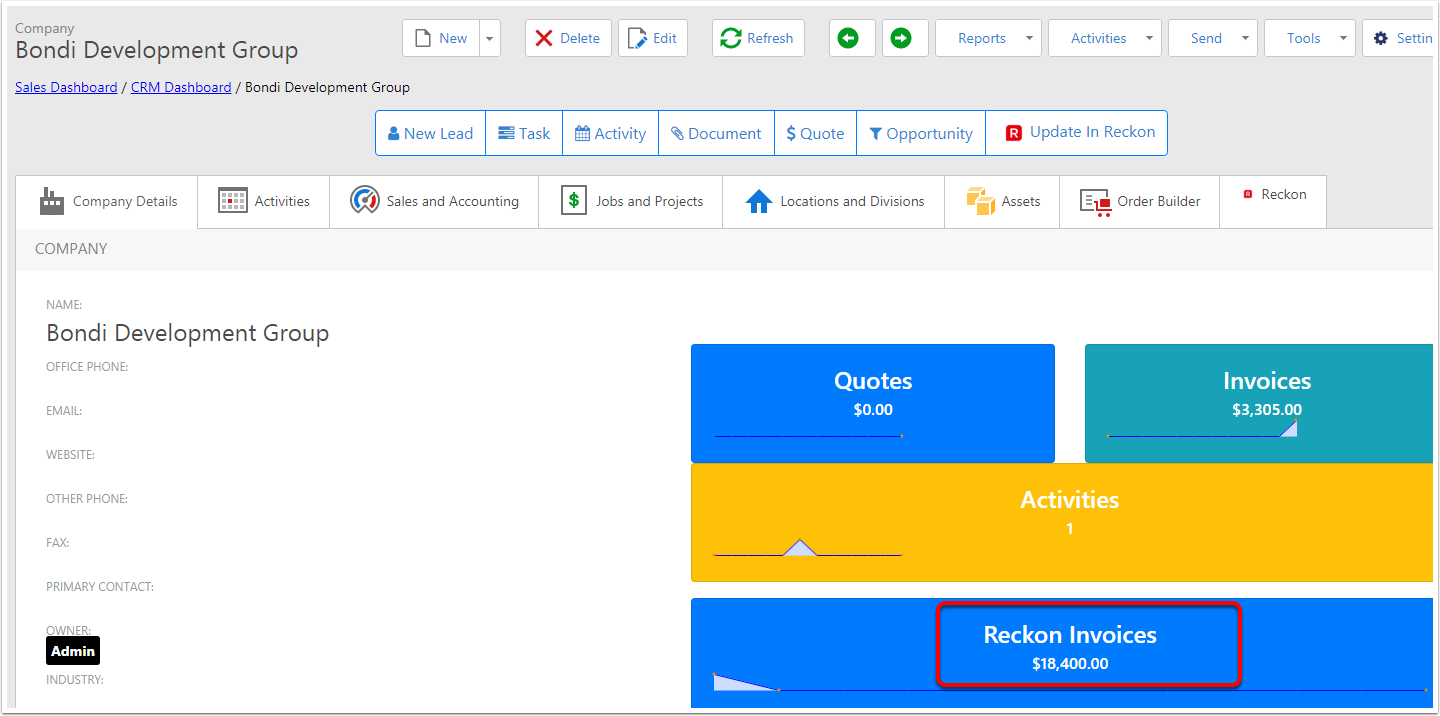Click the New document button
Viewport: 1440px width, 716px height.
[x=441, y=38]
